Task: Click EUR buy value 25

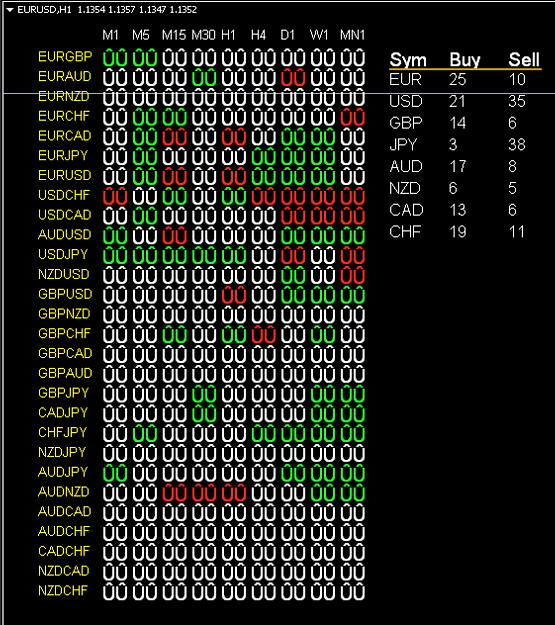Action: pyautogui.click(x=458, y=79)
